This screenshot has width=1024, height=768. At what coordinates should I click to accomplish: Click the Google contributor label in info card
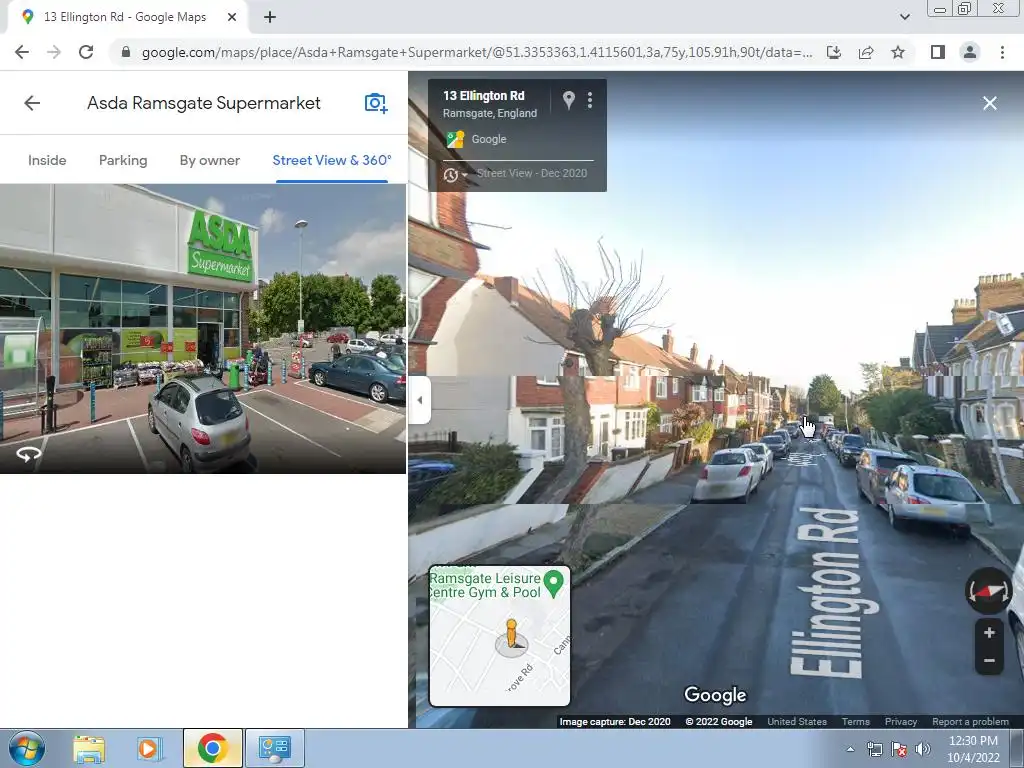[488, 139]
